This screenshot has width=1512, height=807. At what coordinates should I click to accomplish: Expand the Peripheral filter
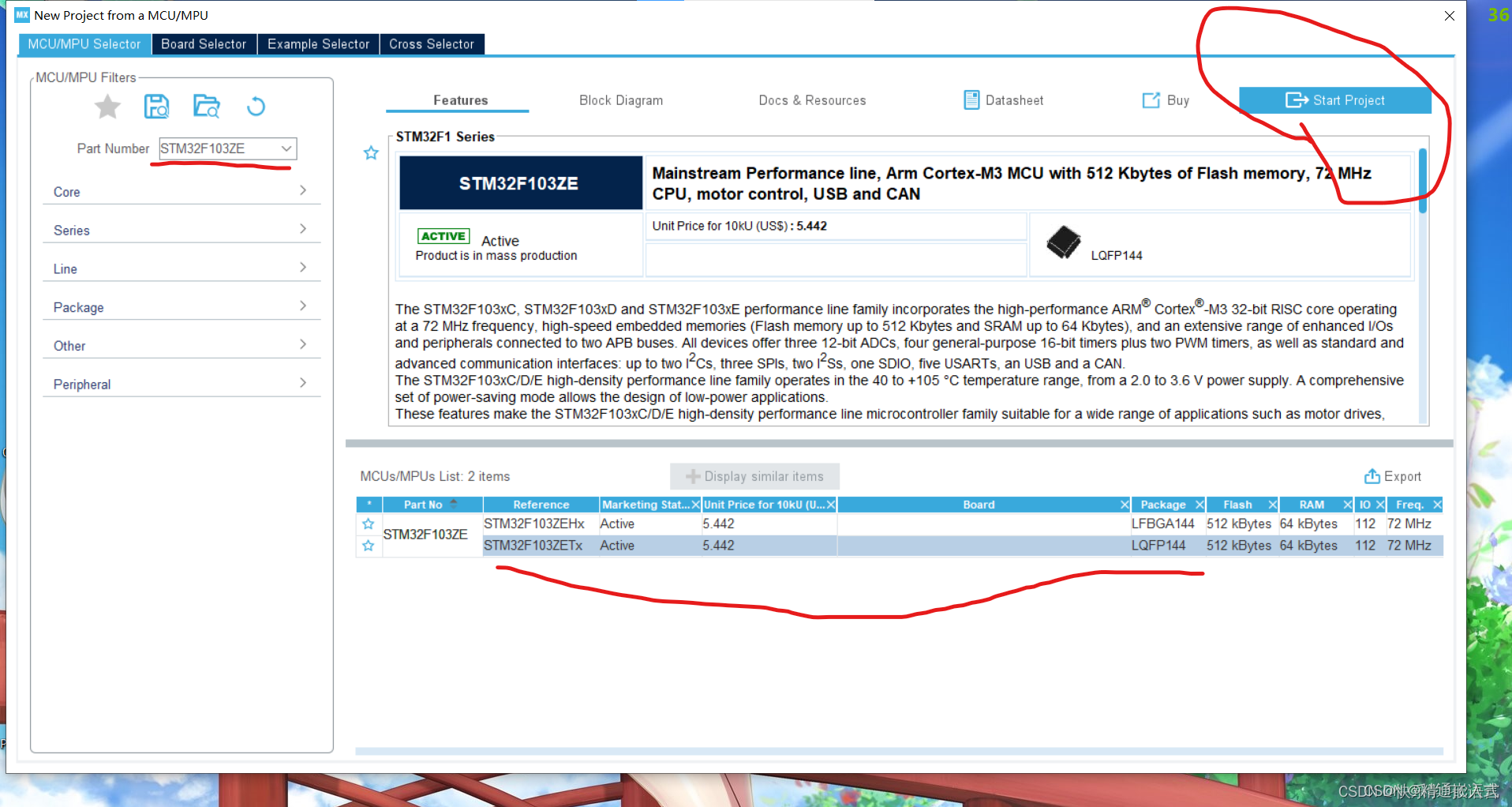pyautogui.click(x=182, y=385)
